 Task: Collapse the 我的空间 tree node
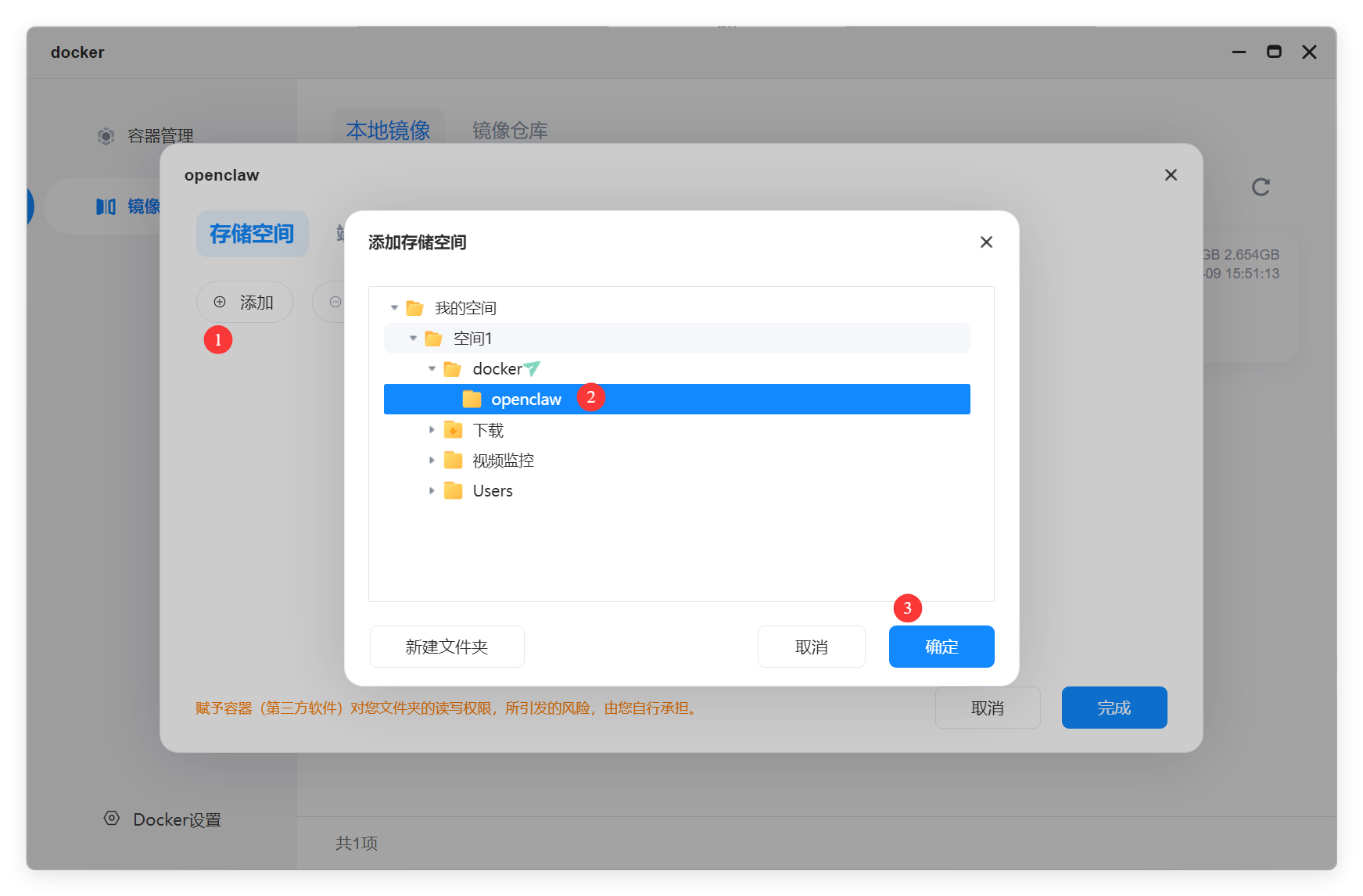394,308
